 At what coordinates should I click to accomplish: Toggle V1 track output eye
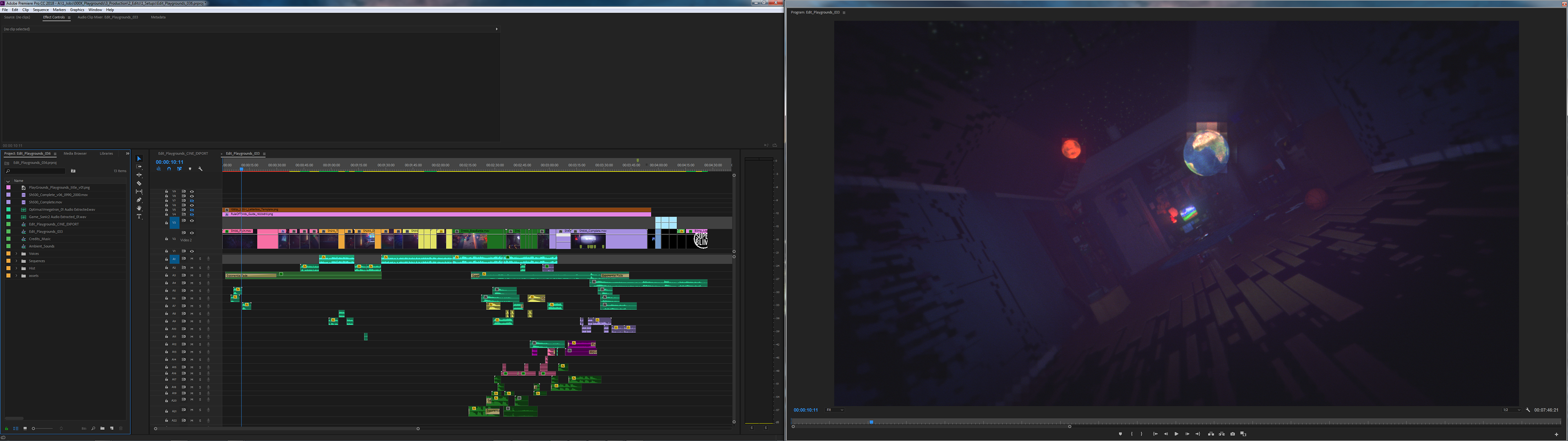(x=192, y=251)
